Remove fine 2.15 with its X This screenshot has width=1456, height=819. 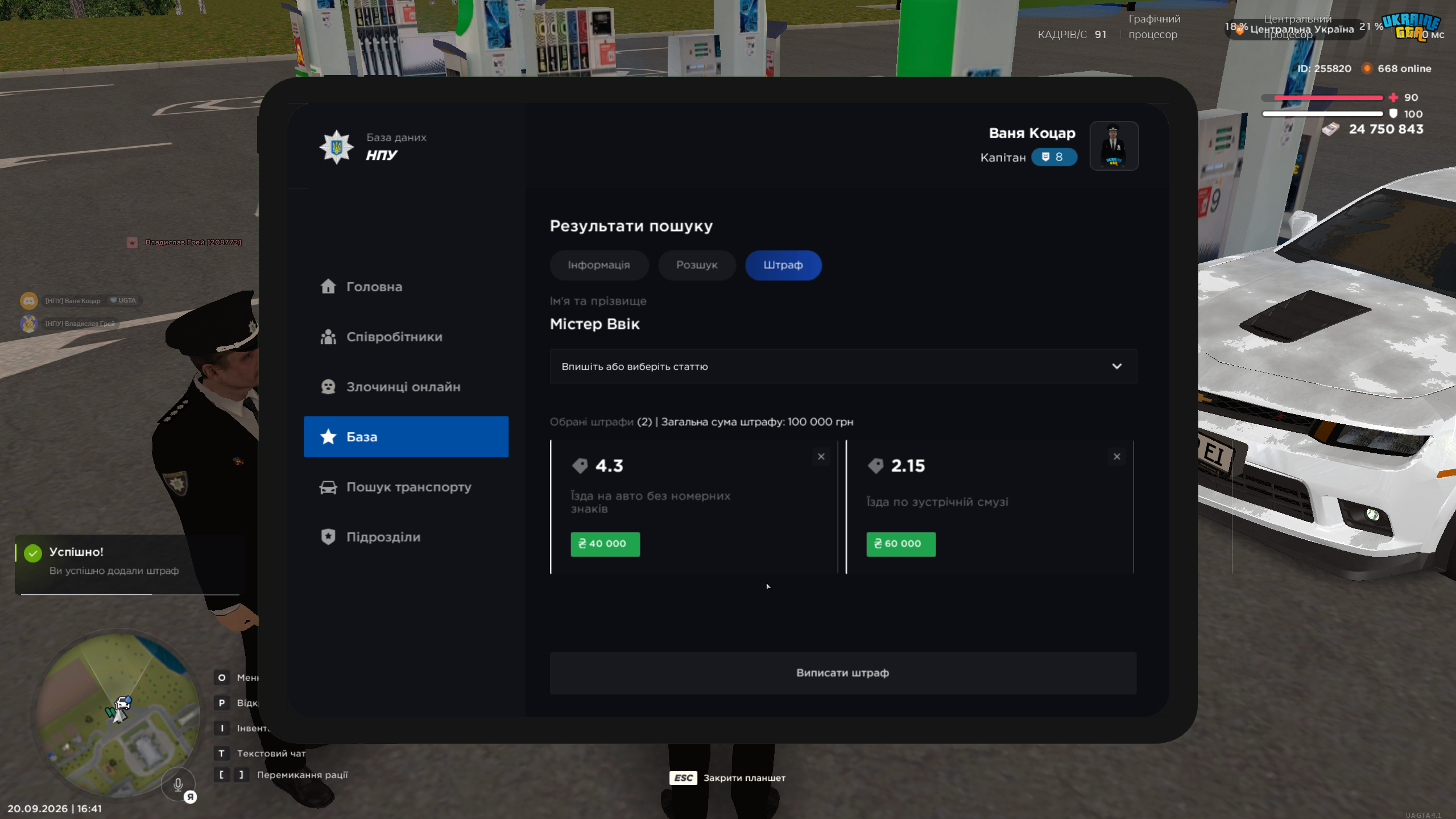coord(1116,457)
